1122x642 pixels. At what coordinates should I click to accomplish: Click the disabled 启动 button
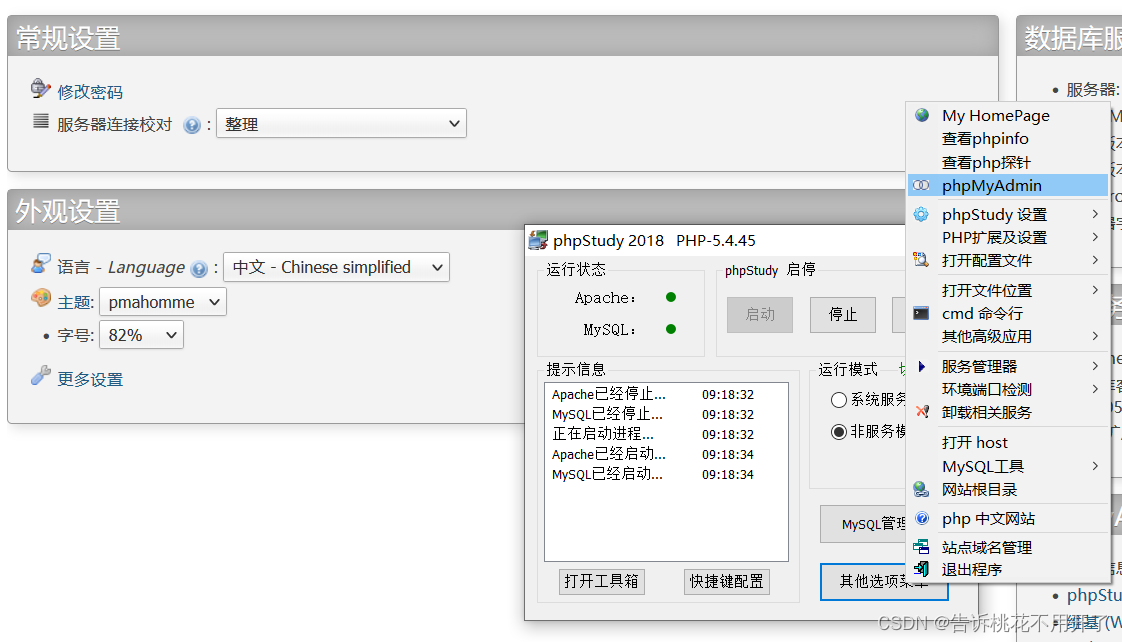(x=760, y=314)
